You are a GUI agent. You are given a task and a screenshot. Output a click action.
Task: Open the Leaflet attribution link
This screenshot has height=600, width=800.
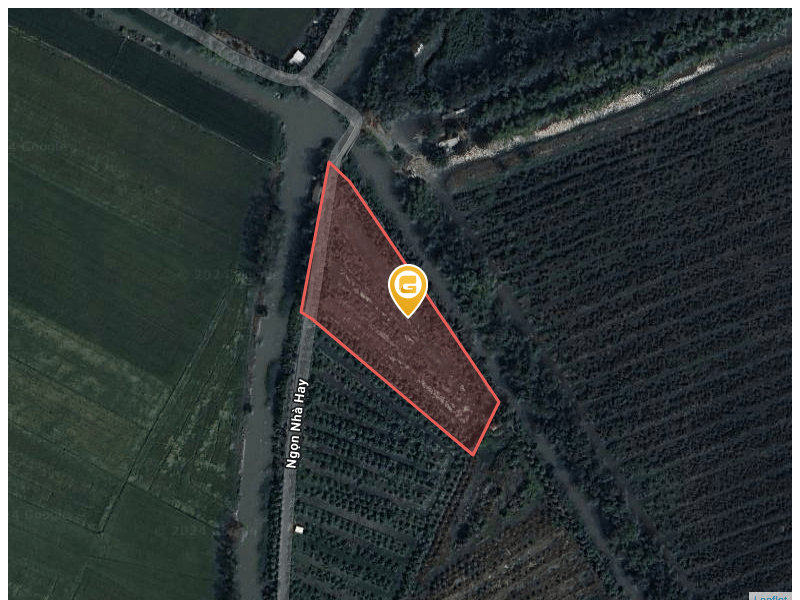[770, 597]
